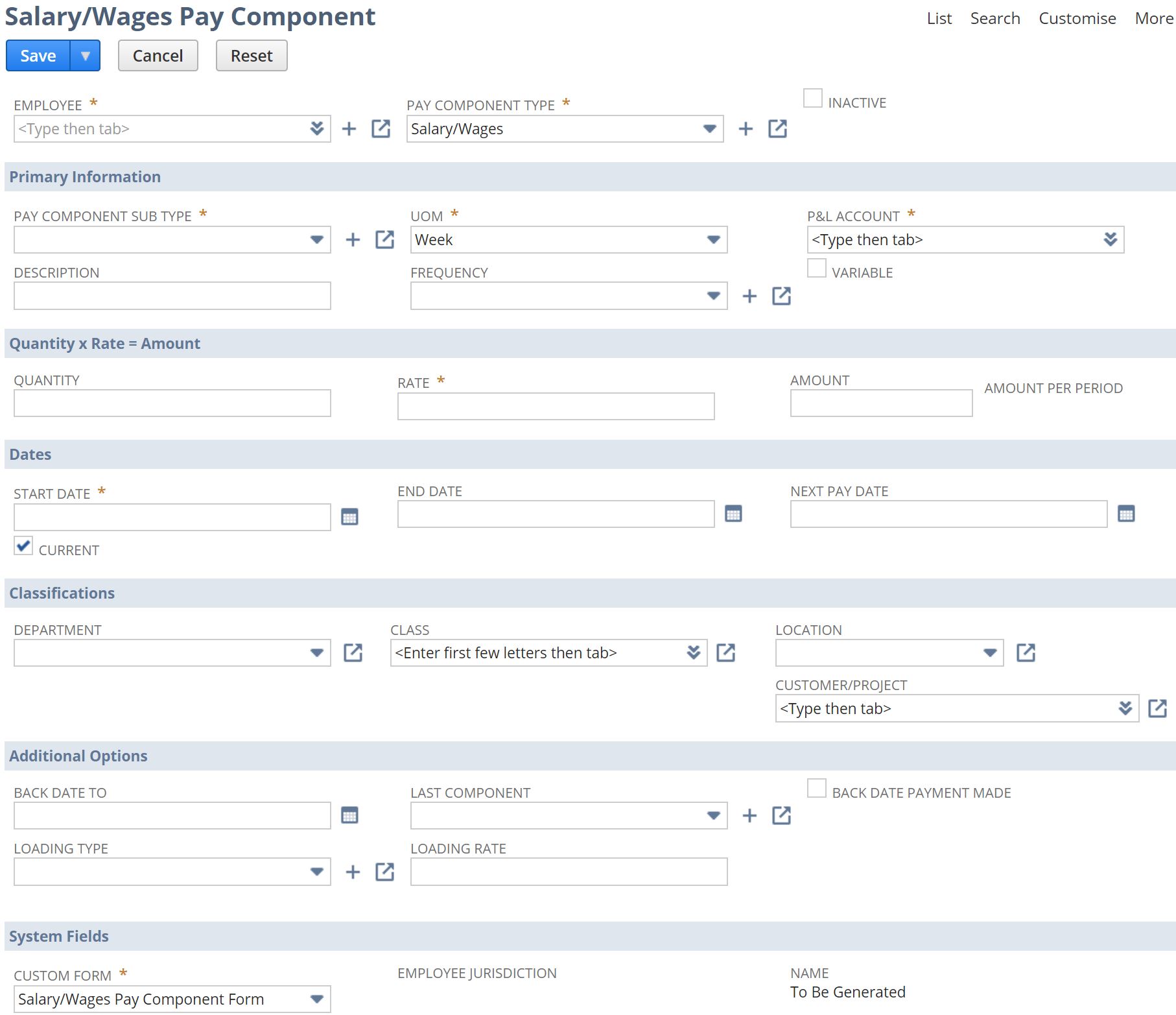Enable the VARIABLE checkbox
This screenshot has width=1176, height=1015.
click(816, 268)
